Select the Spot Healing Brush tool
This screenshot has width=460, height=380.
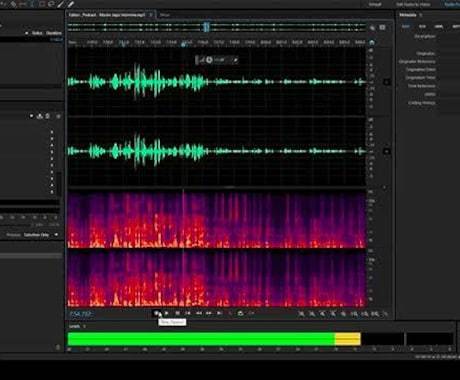click(x=71, y=4)
